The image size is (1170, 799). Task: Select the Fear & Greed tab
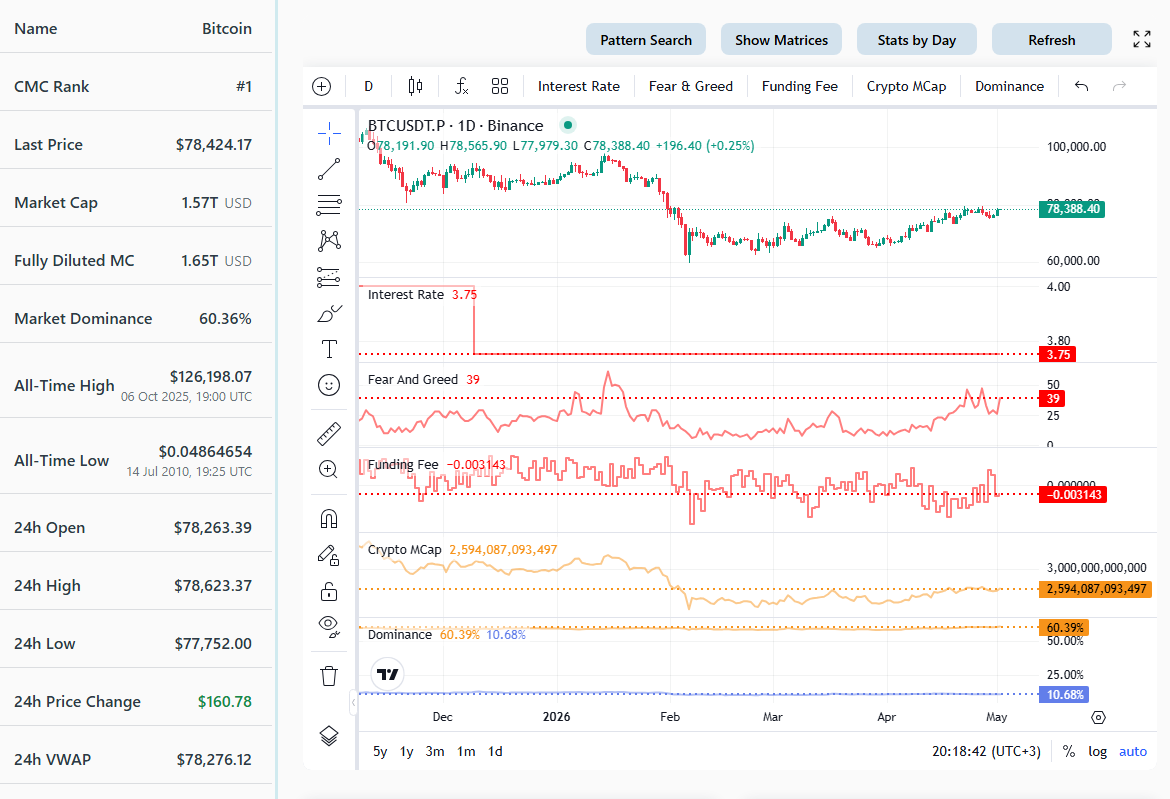pyautogui.click(x=691, y=87)
